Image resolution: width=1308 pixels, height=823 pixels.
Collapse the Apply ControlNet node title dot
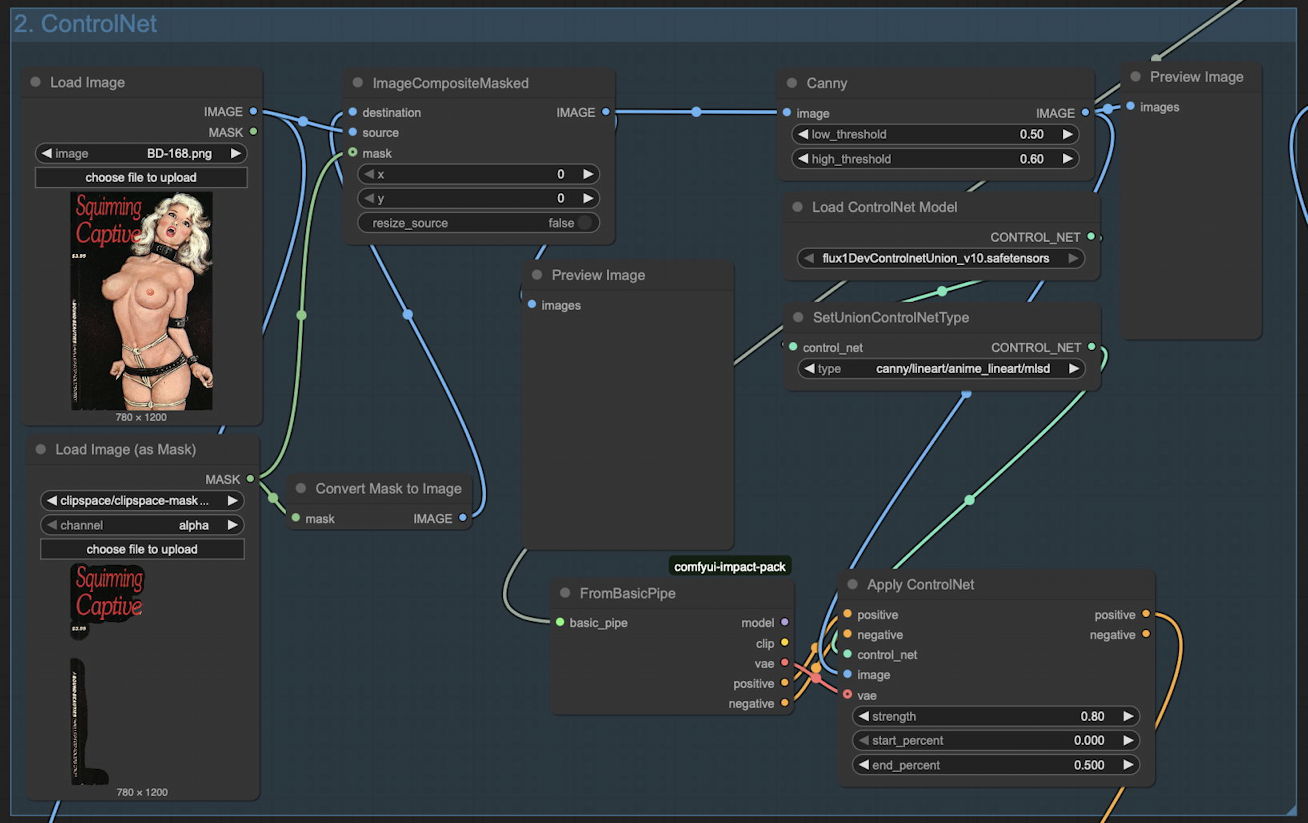[x=853, y=585]
